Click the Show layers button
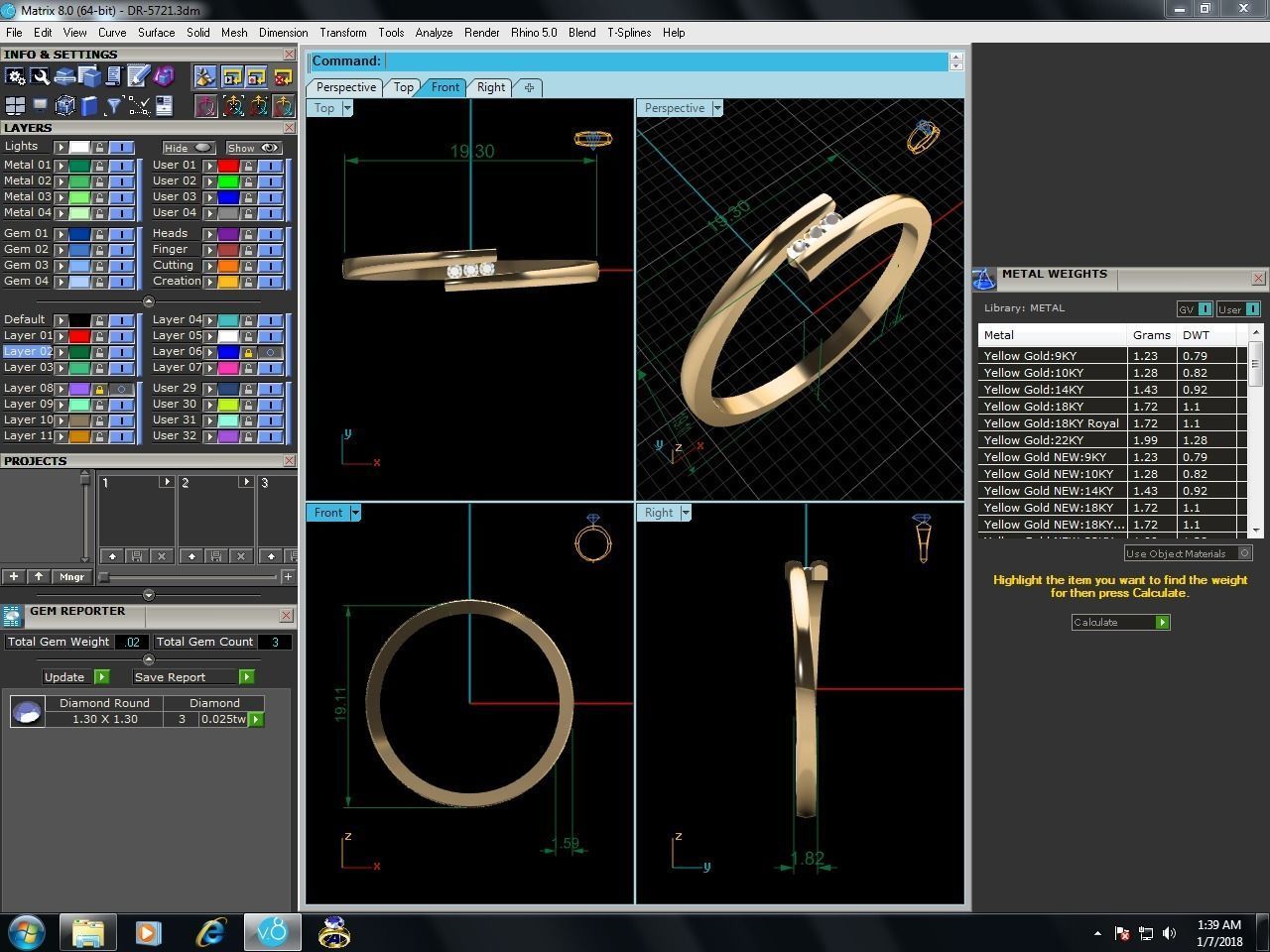This screenshot has height=952, width=1270. pyautogui.click(x=254, y=148)
